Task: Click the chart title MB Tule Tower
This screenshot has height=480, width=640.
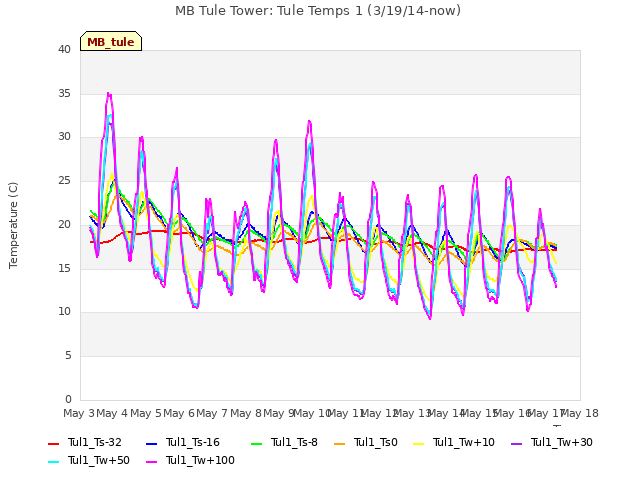Action: tap(318, 11)
